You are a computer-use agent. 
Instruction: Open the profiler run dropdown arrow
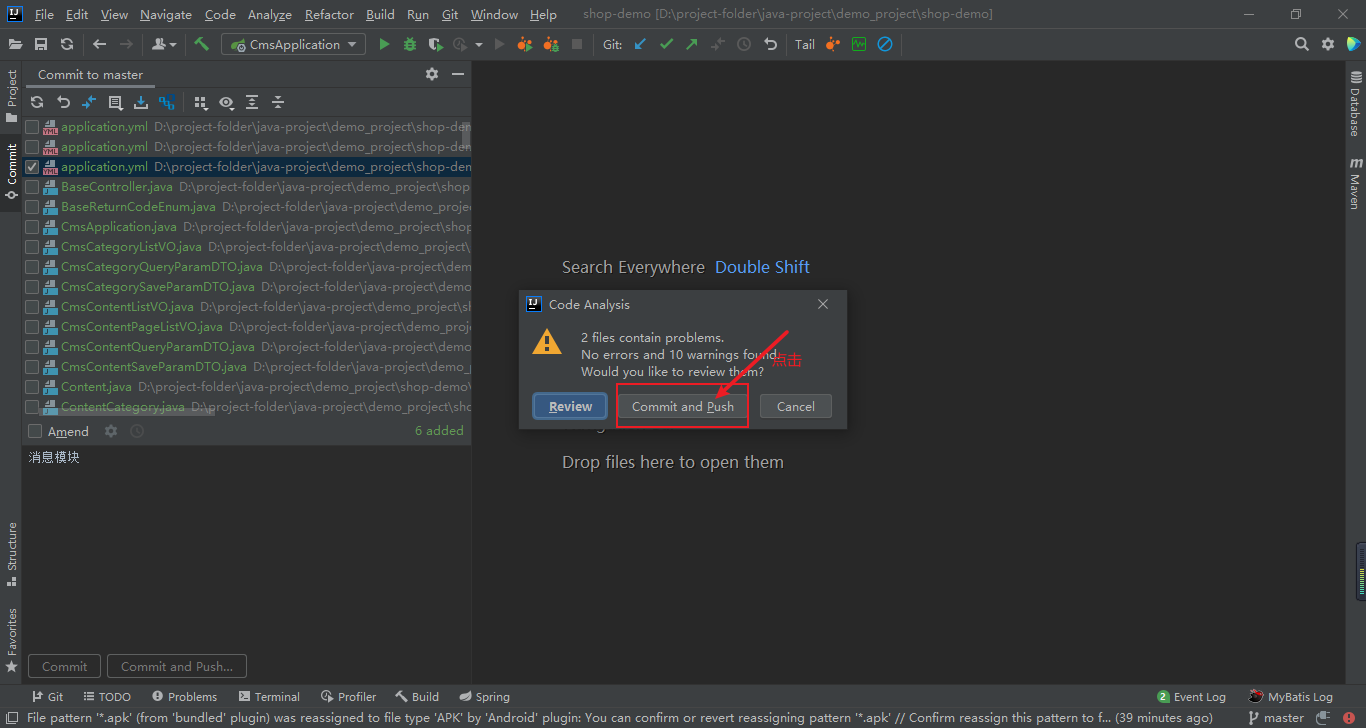click(x=479, y=45)
